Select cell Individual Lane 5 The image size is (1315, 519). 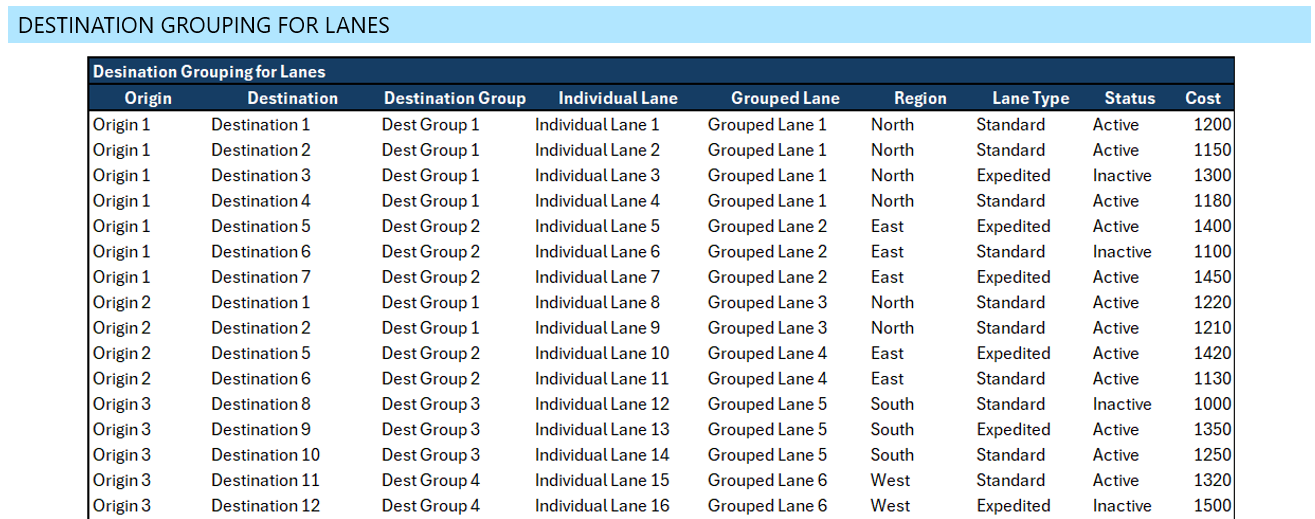point(597,226)
